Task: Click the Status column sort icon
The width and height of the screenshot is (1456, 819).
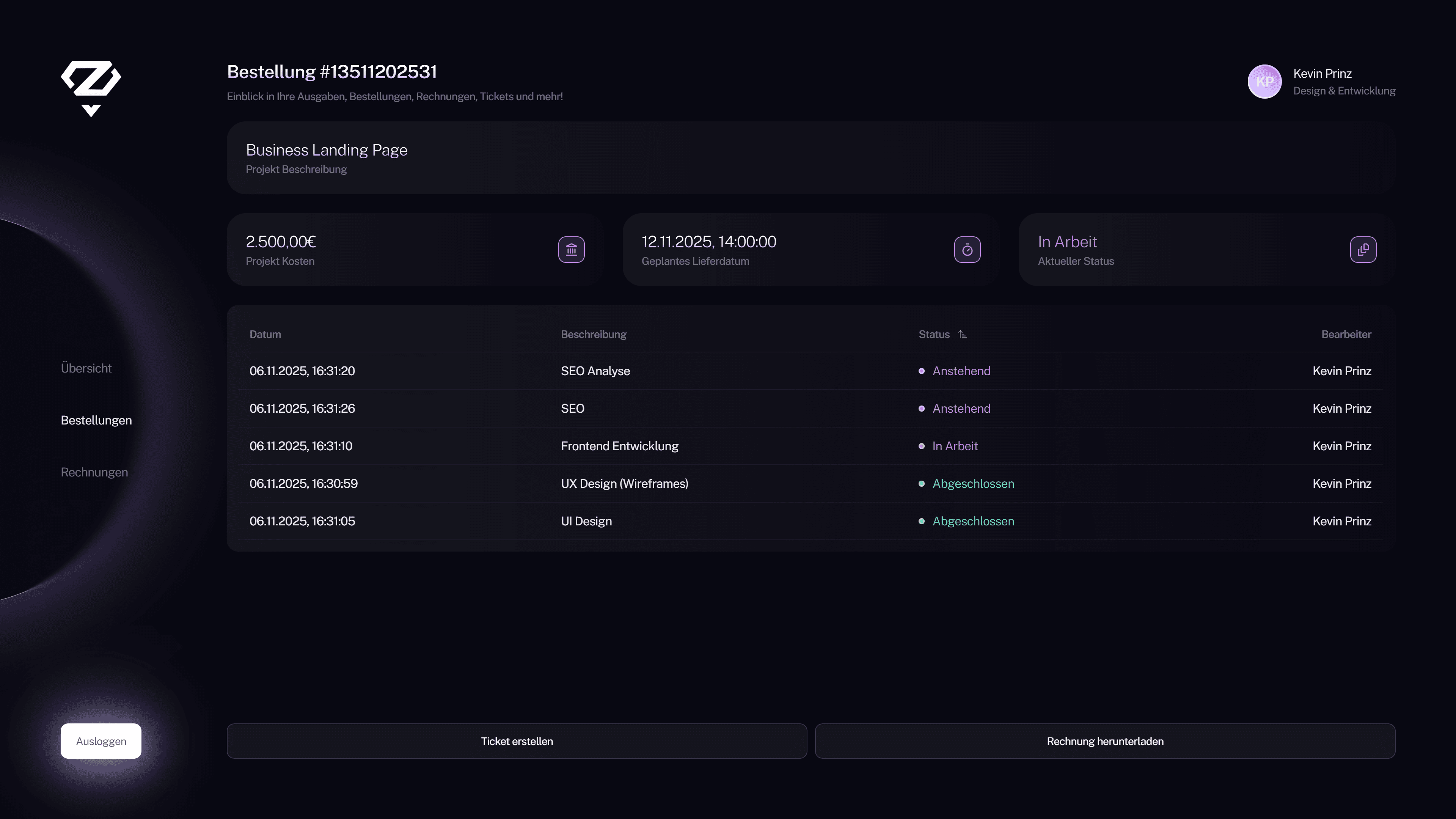Action: 963,335
